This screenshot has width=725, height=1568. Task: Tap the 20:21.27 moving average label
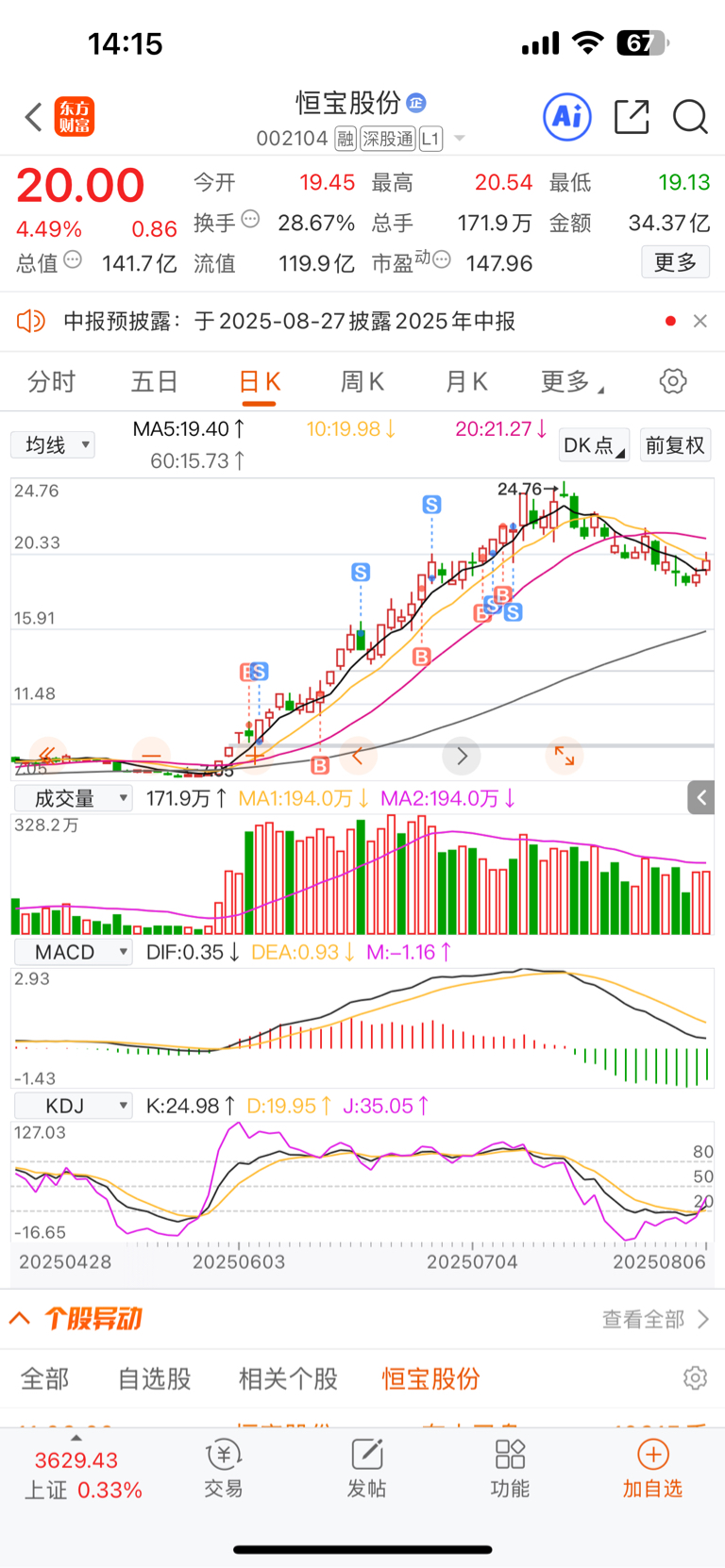[x=501, y=429]
